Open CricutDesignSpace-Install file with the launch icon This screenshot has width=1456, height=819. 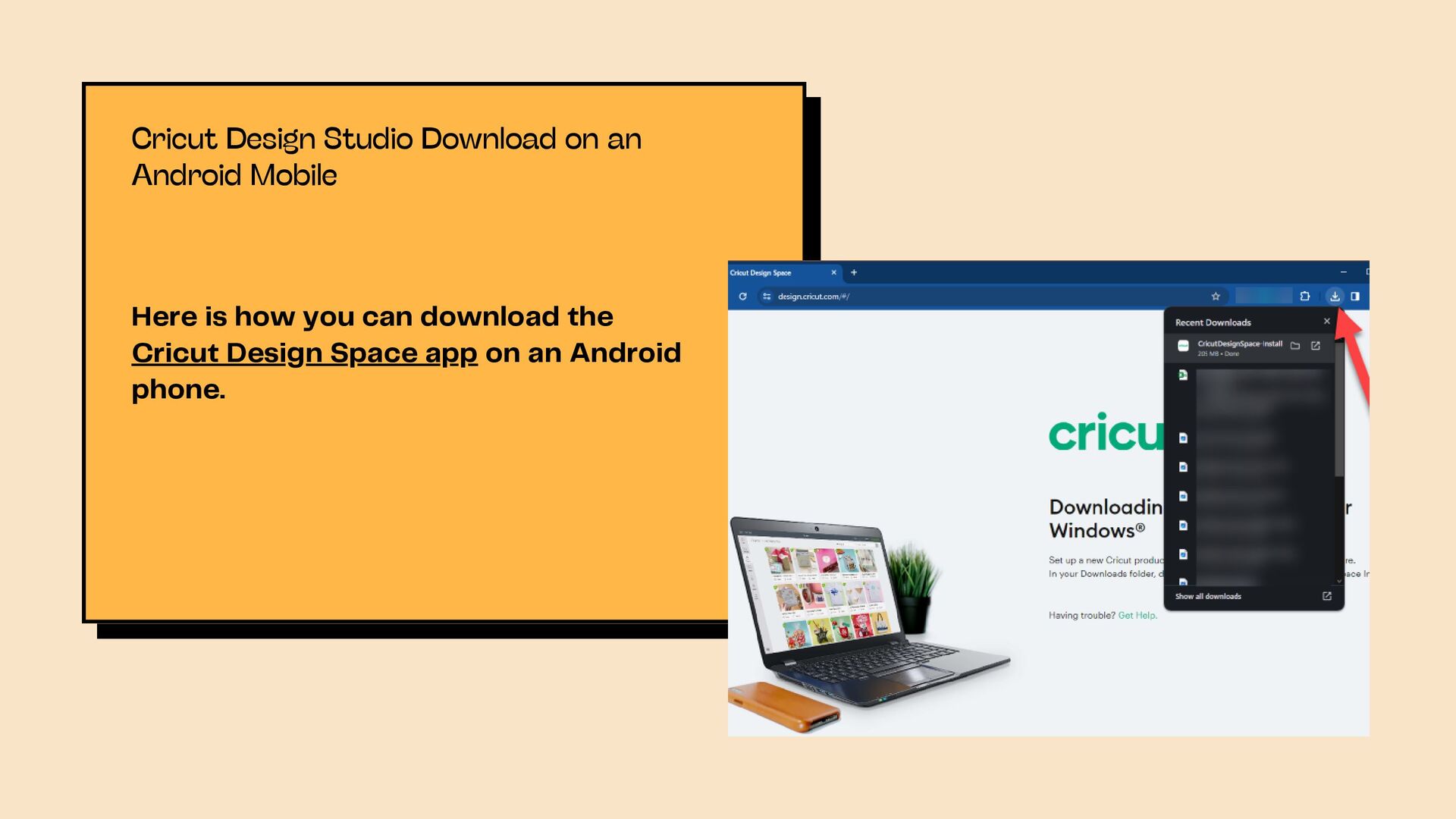(1316, 346)
